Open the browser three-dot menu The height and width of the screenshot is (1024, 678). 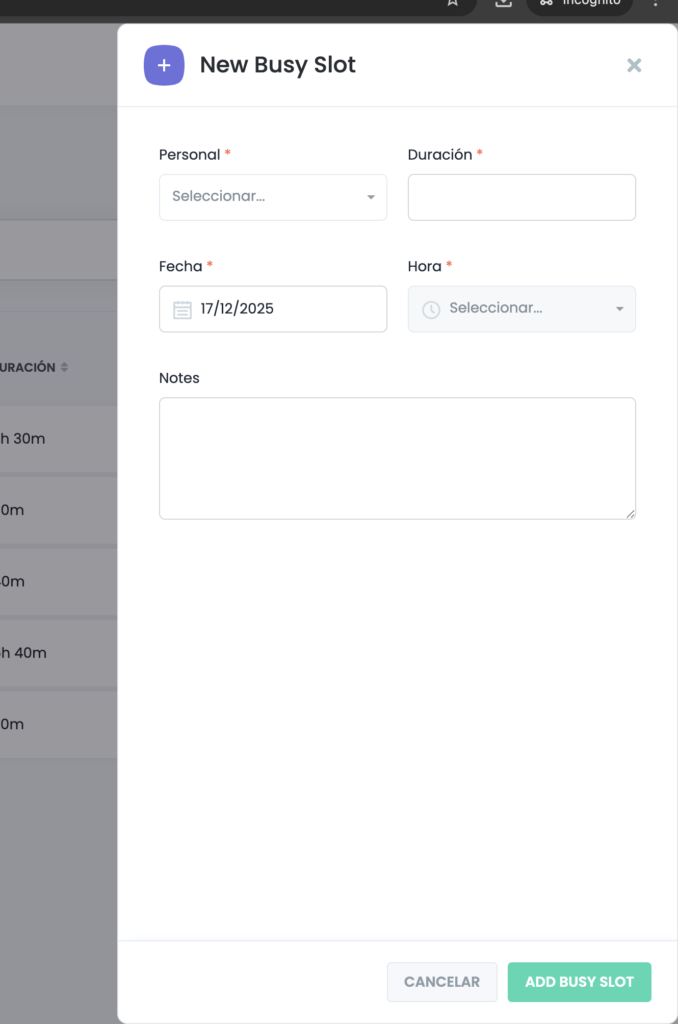coord(656,3)
